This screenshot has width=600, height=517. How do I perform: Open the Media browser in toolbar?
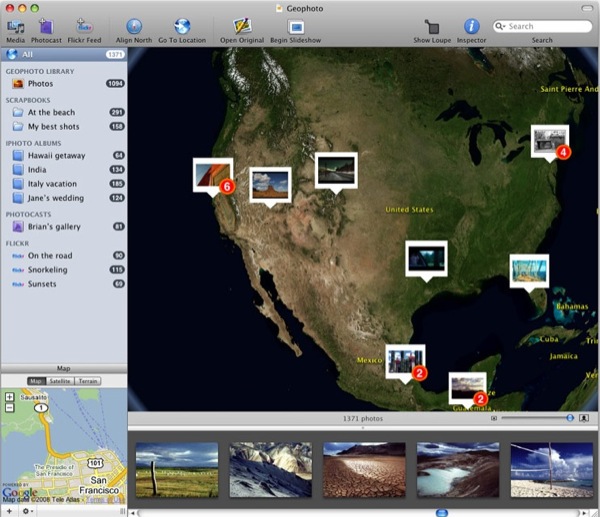click(x=16, y=26)
